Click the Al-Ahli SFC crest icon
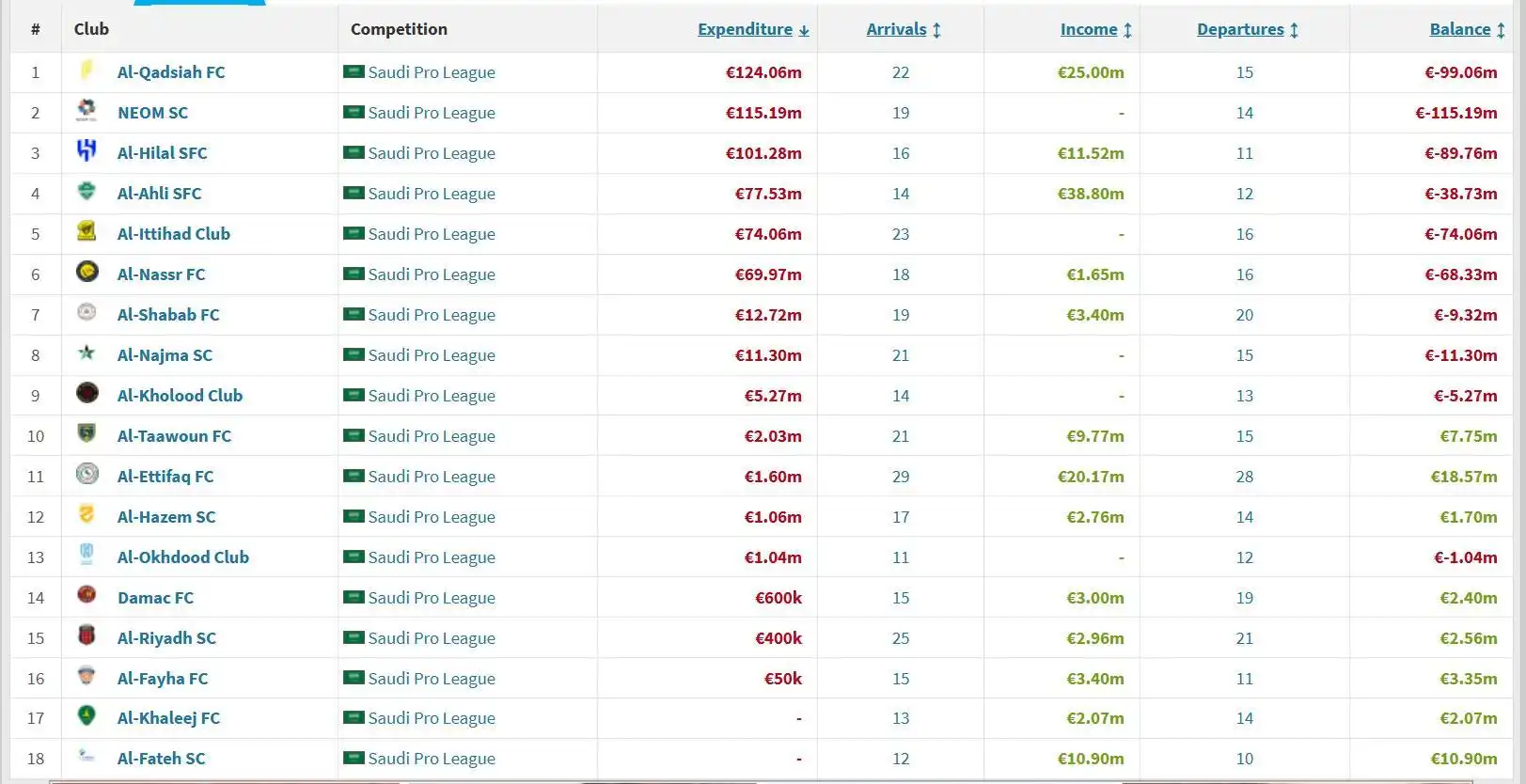Screen dimensions: 1526x784 click(87, 192)
